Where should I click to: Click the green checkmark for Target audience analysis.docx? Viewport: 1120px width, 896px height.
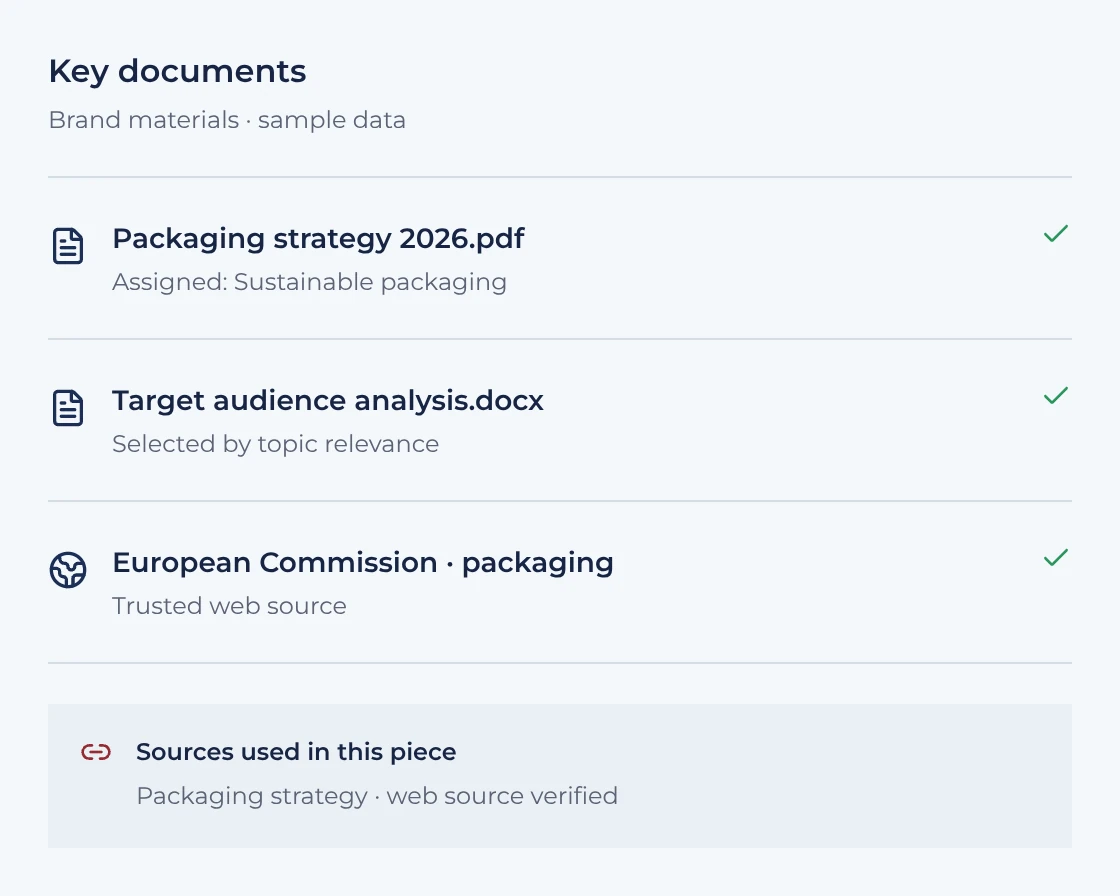coord(1056,395)
